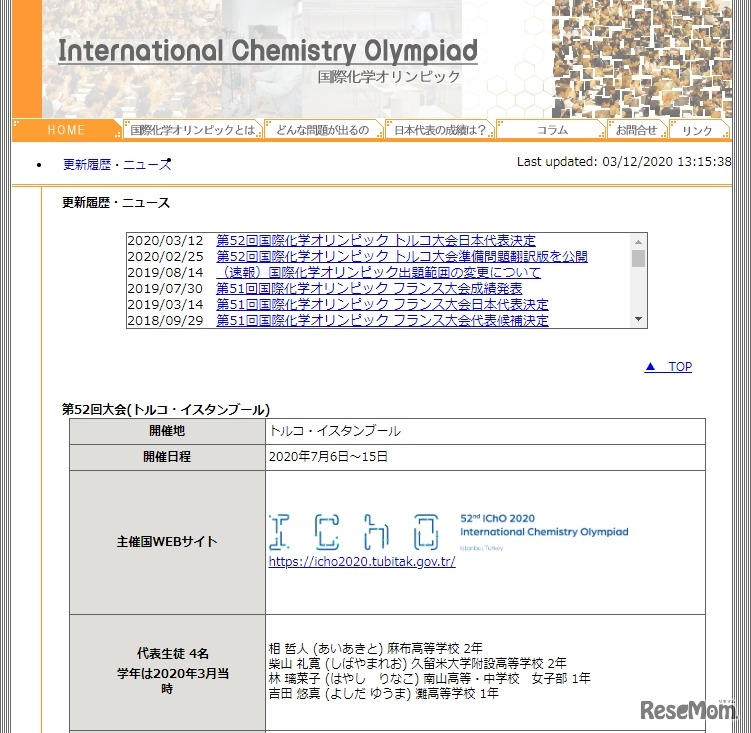Click the Last updated timestamp text
The width and height of the screenshot is (751, 733).
(624, 161)
